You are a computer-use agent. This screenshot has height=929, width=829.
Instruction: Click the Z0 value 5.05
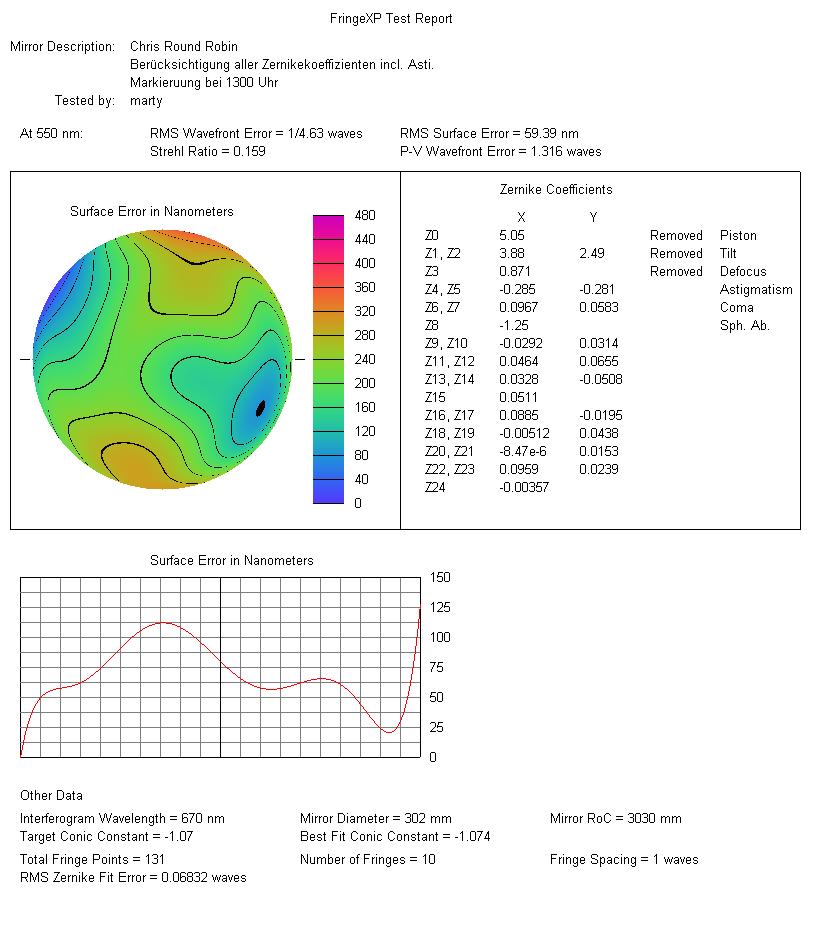[511, 235]
